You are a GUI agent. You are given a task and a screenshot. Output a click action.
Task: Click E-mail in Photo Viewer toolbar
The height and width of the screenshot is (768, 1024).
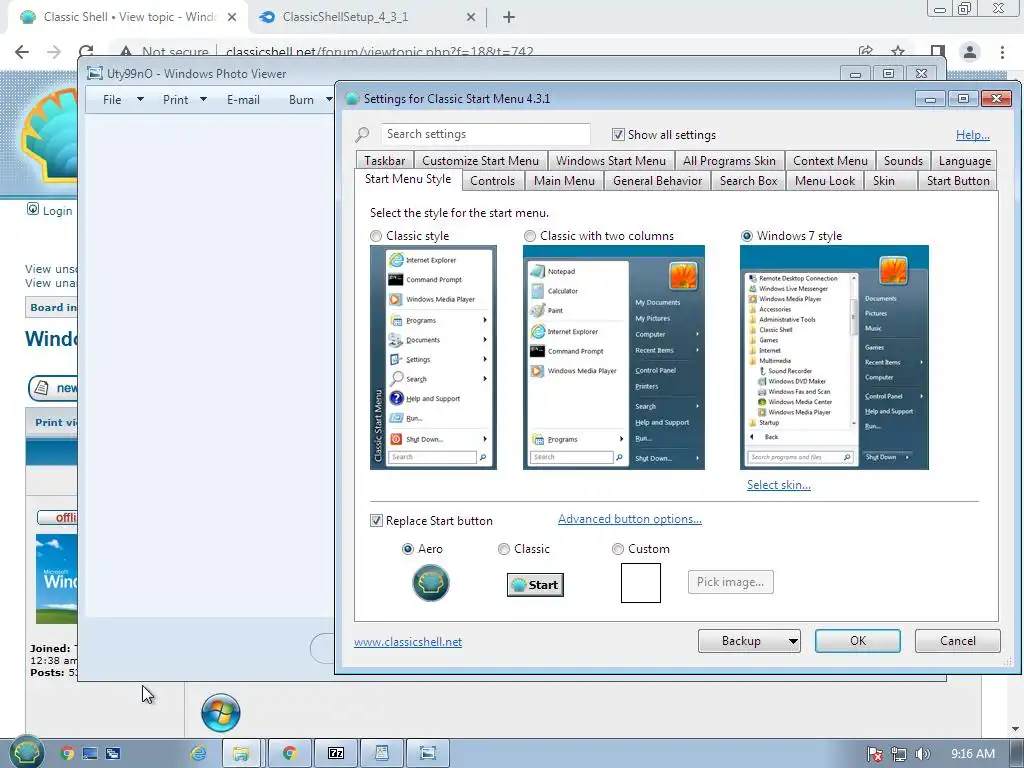click(x=243, y=99)
